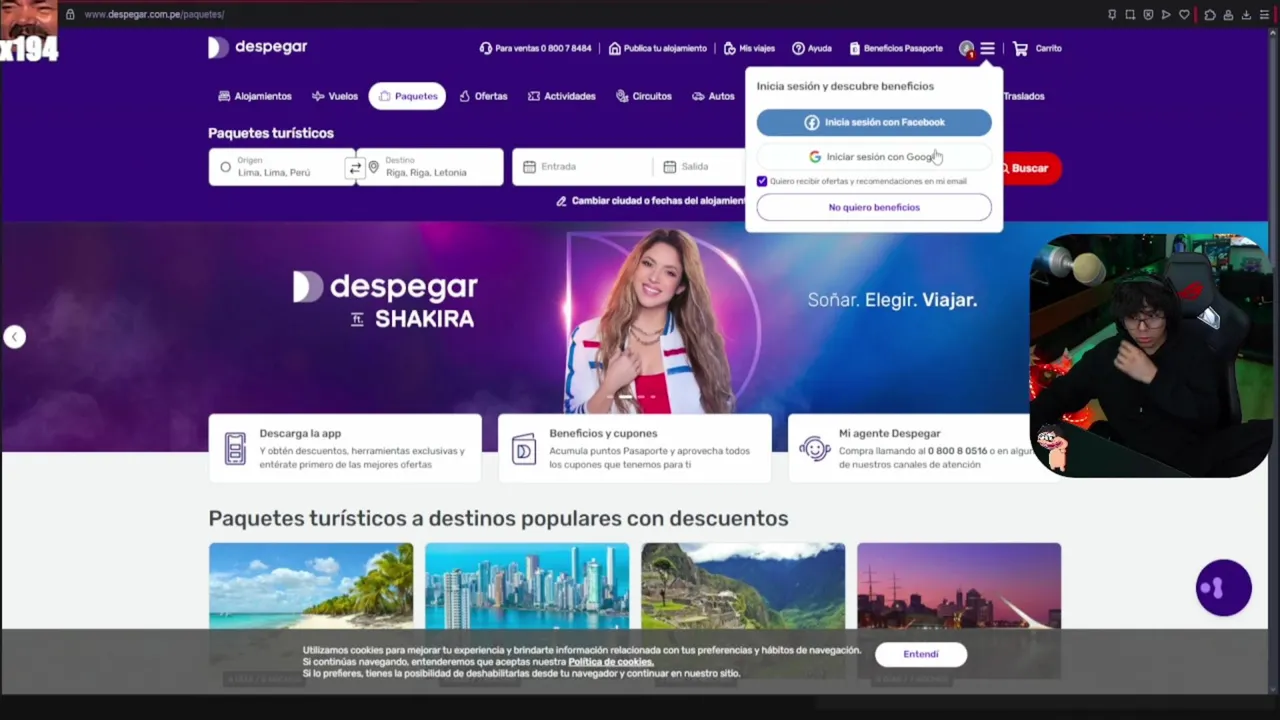Switch to the Actividades tab
The width and height of the screenshot is (1280, 720).
click(x=562, y=96)
